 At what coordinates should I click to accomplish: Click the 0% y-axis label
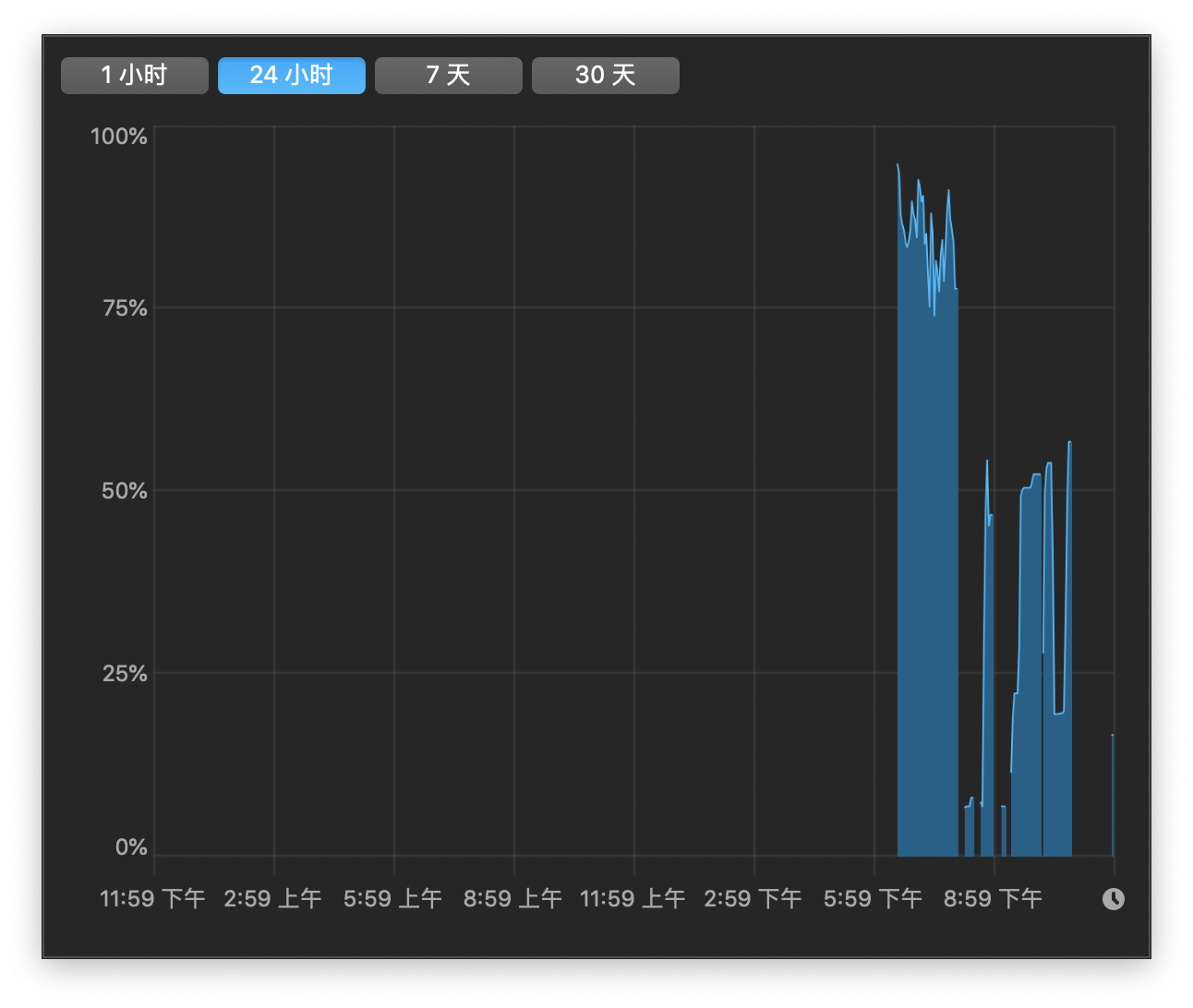[x=131, y=847]
